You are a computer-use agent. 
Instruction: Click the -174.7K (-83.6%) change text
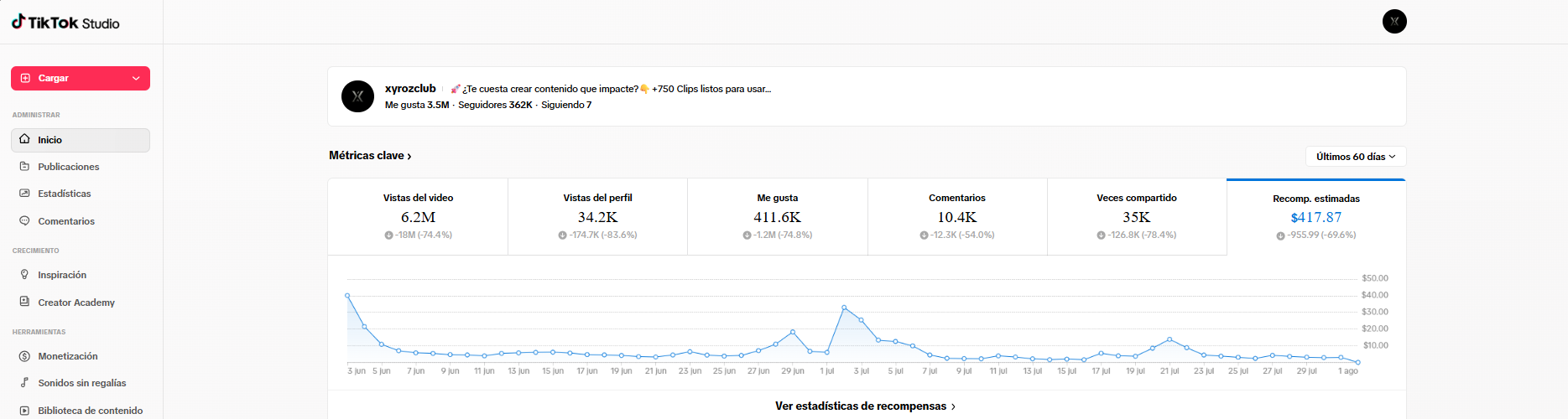coord(603,235)
